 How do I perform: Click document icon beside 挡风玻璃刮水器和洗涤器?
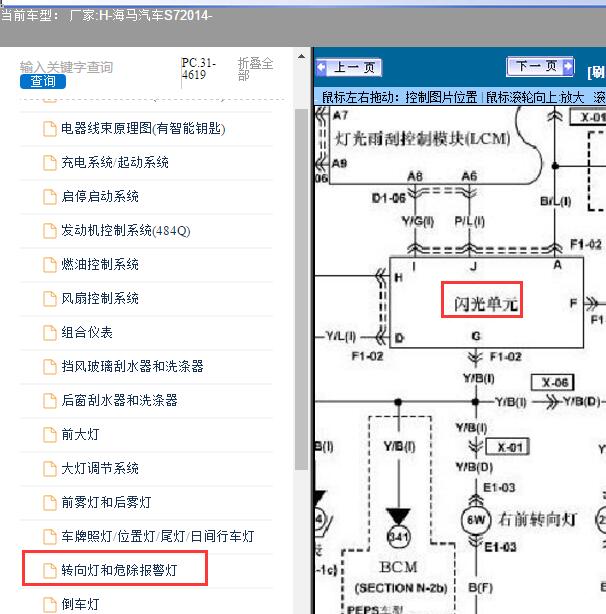tap(50, 367)
